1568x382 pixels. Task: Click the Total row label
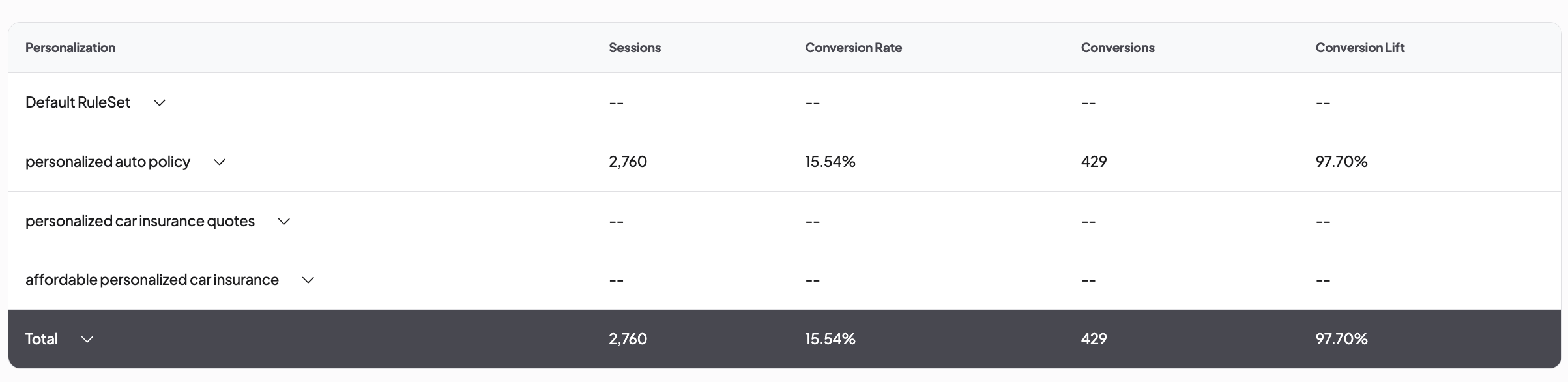(42, 339)
